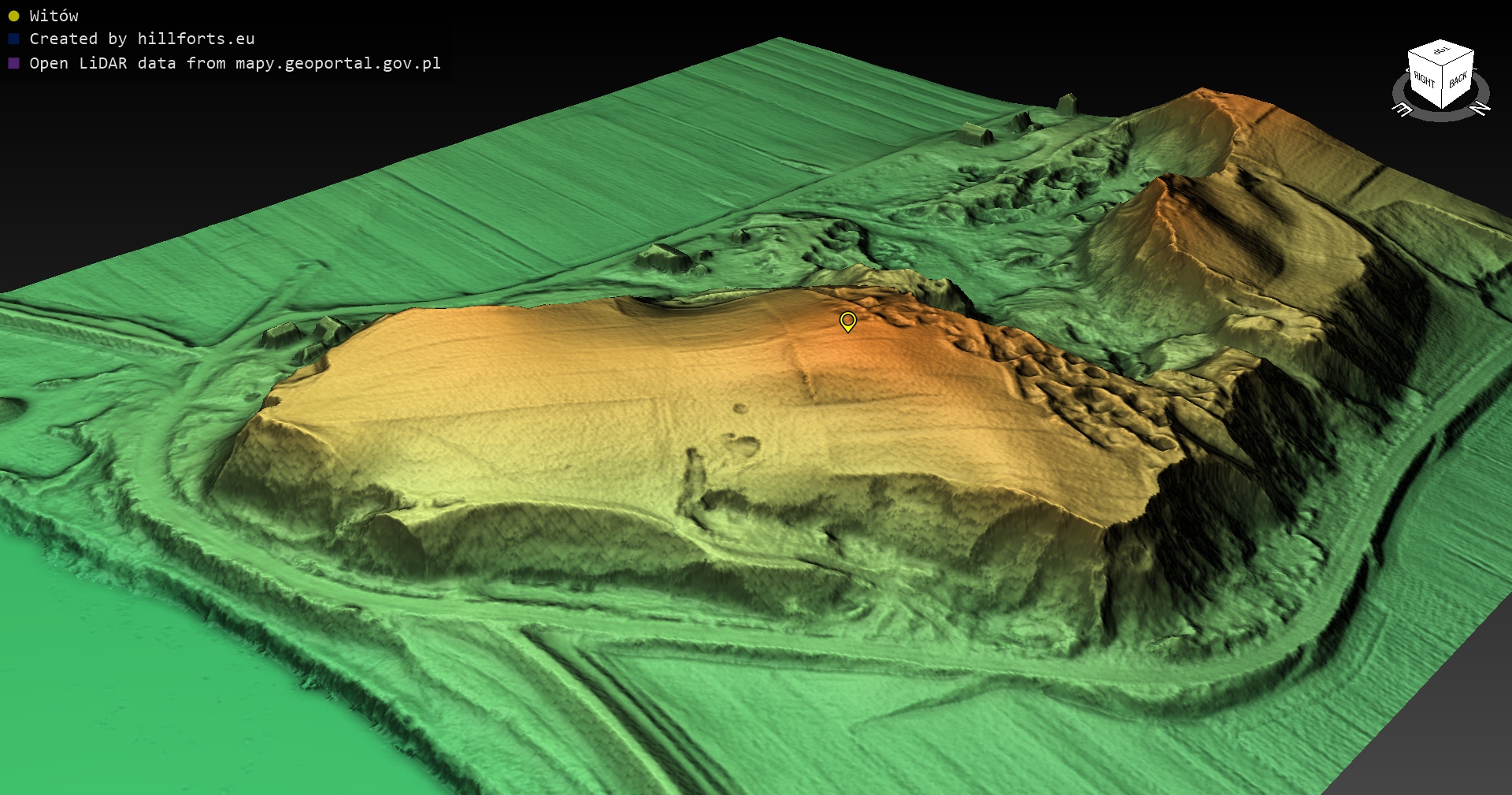Screen dimensions: 1512x795
Task: Toggle the yellow Witów legend dot
Action: click(x=13, y=16)
